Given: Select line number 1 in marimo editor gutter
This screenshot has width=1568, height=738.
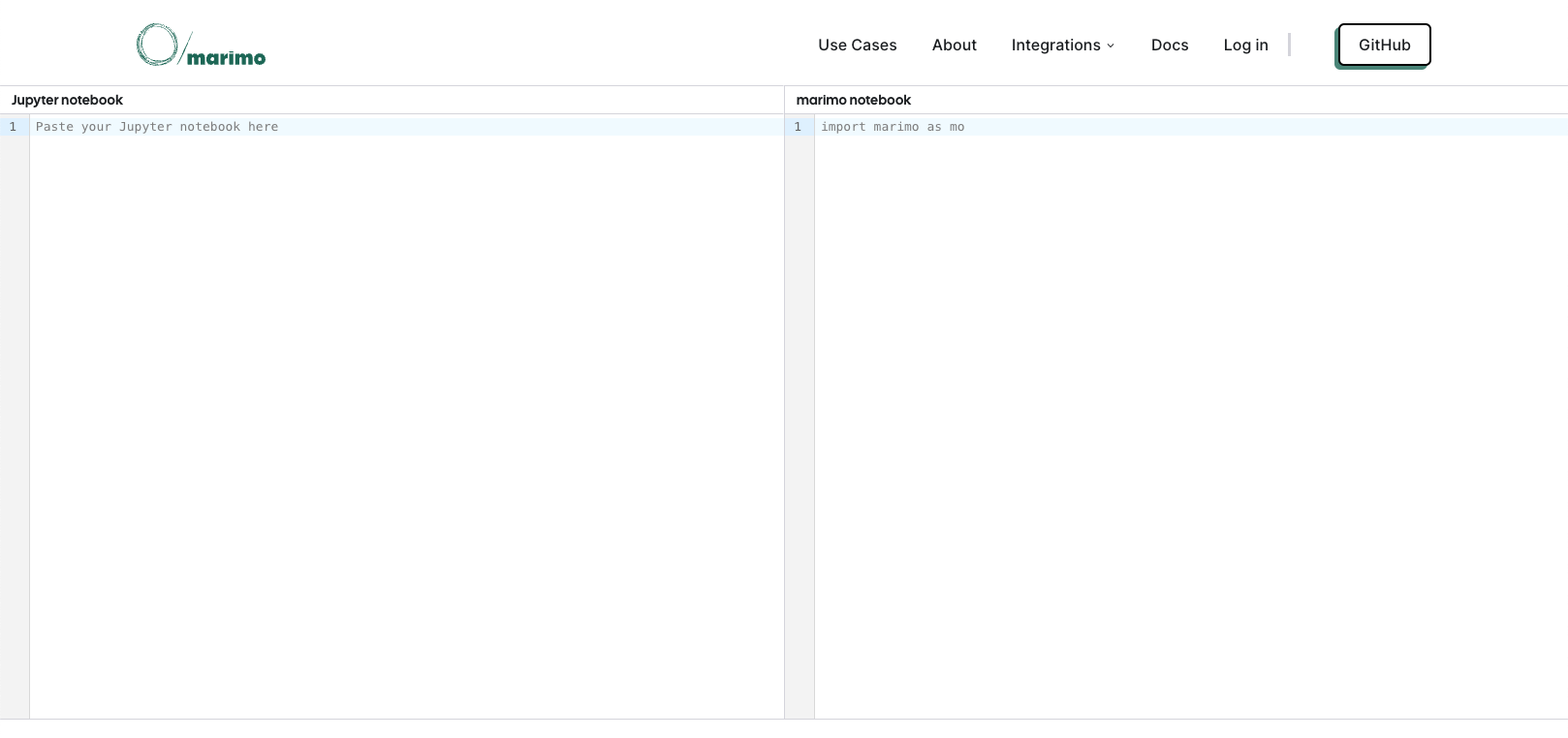Looking at the screenshot, I should point(798,127).
